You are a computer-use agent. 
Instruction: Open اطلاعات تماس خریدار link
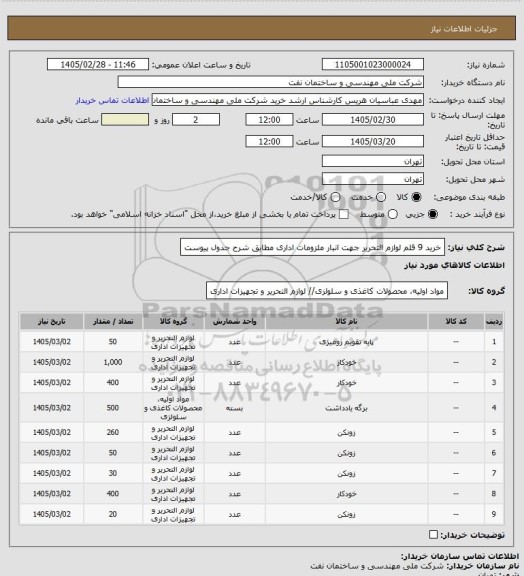tap(112, 100)
